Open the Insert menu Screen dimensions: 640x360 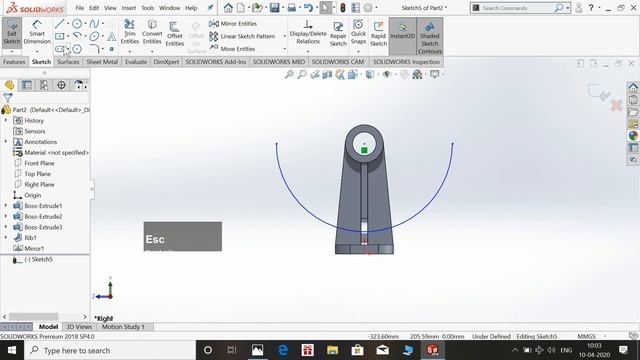click(129, 8)
